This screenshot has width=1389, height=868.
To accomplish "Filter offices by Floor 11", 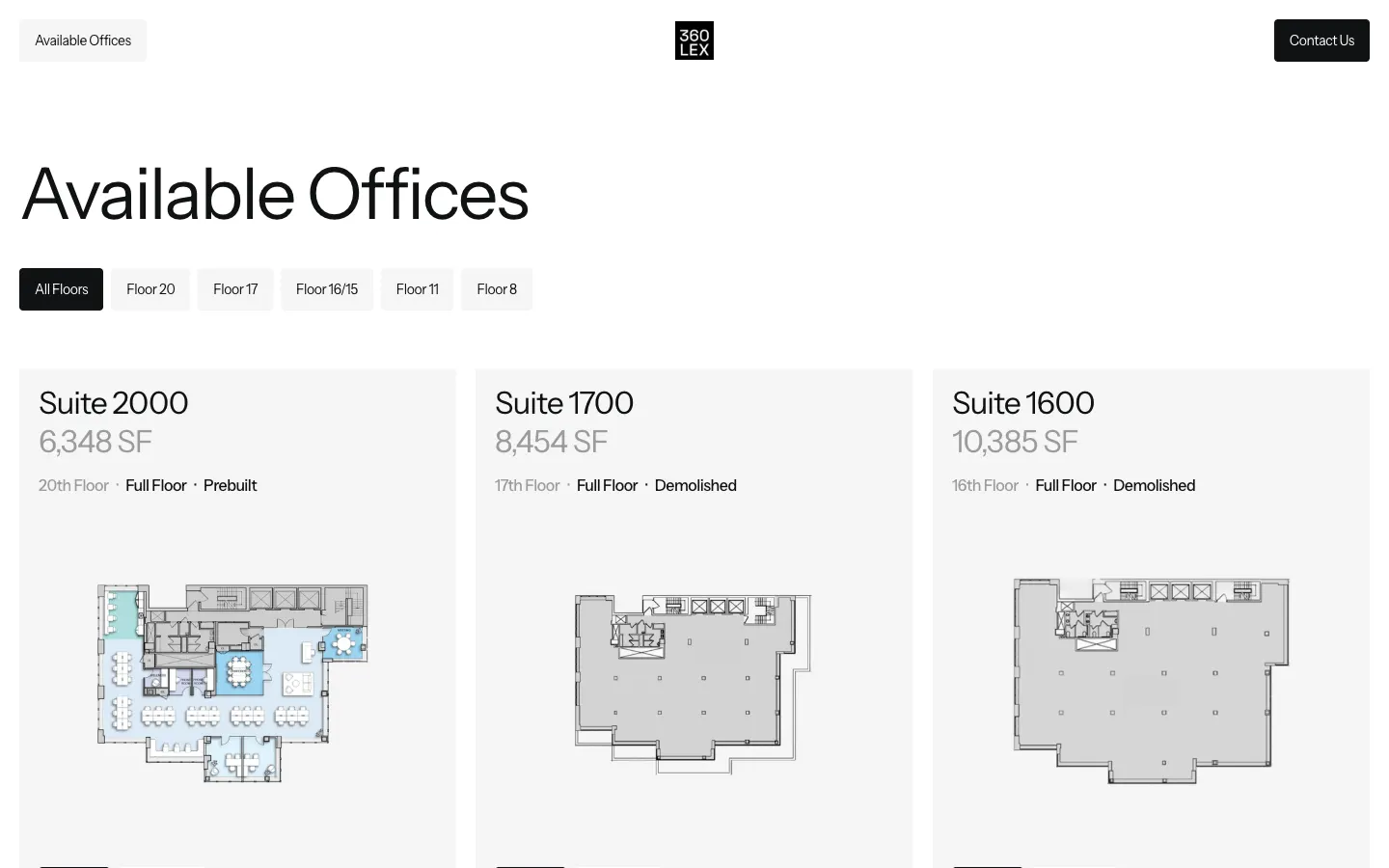I will (x=417, y=289).
